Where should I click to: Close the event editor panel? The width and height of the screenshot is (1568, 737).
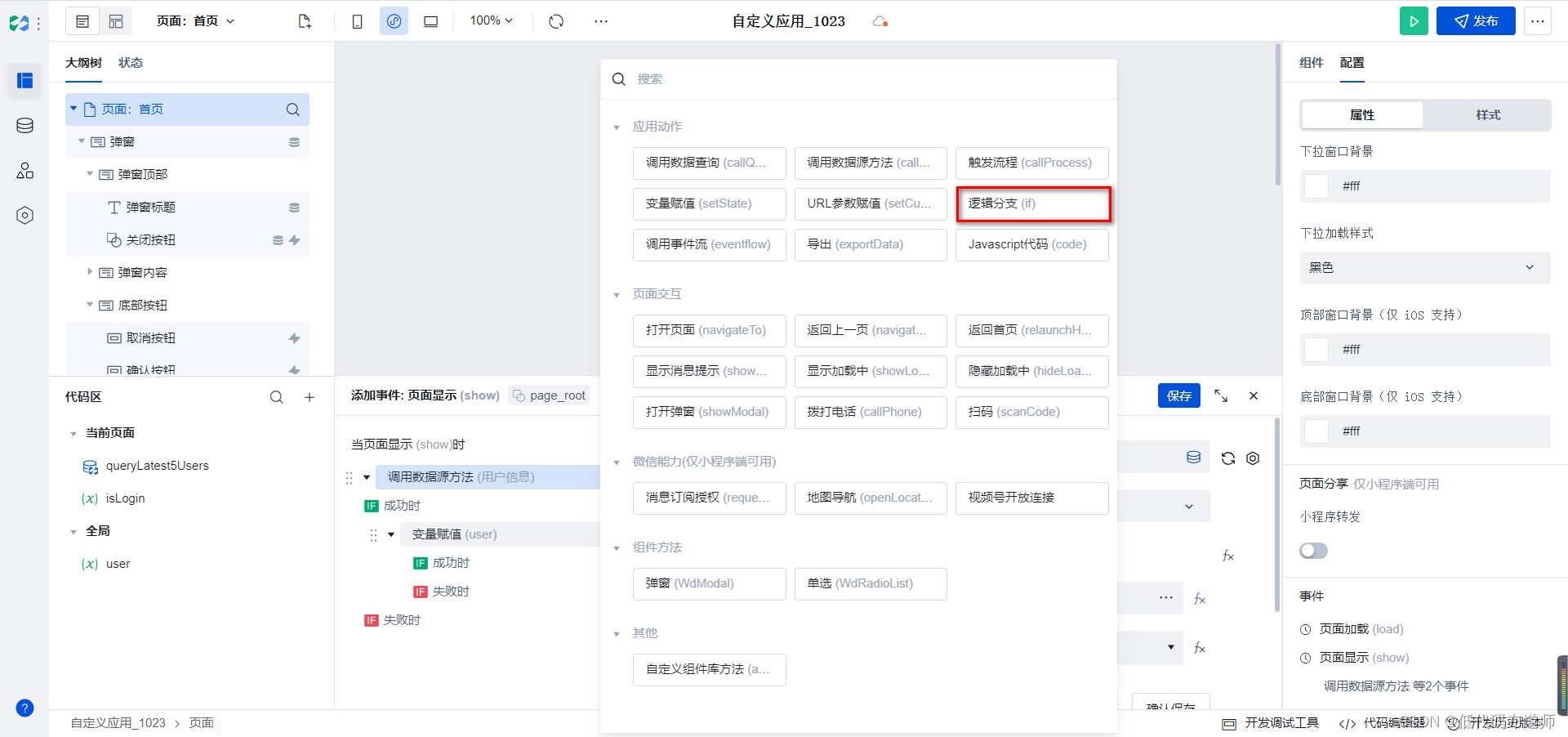pyautogui.click(x=1254, y=395)
